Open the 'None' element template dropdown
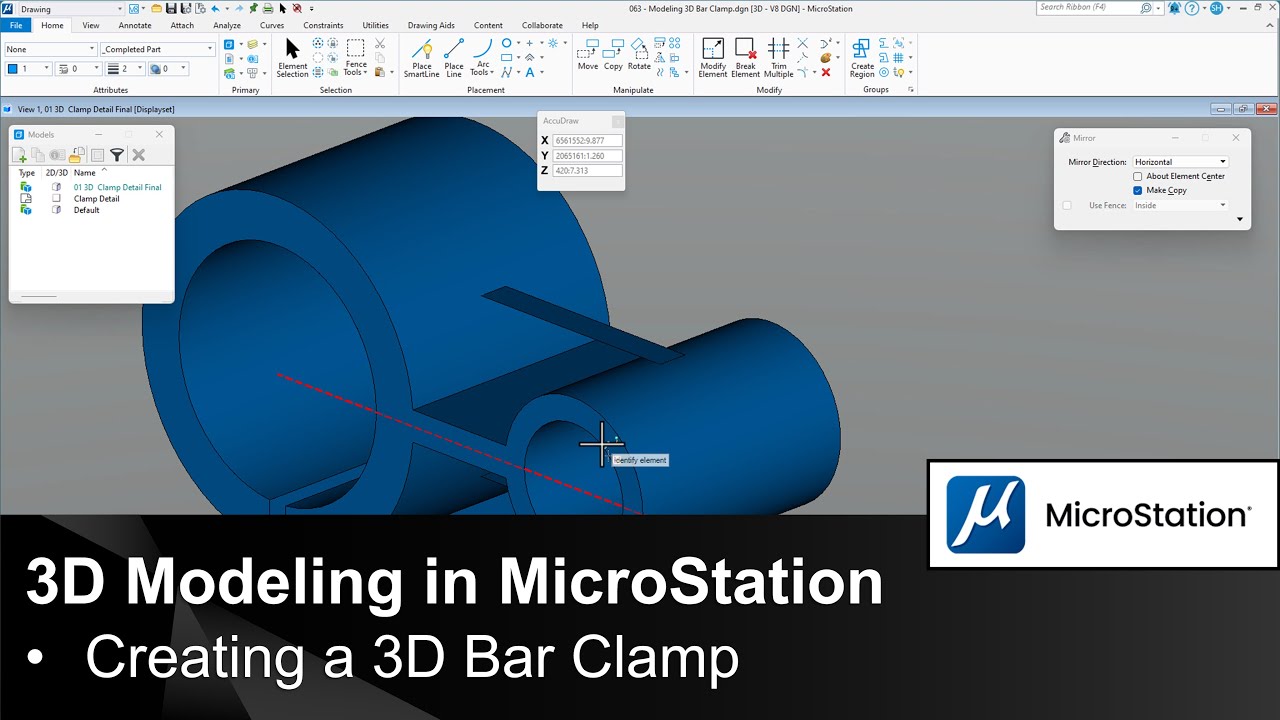 coord(50,49)
